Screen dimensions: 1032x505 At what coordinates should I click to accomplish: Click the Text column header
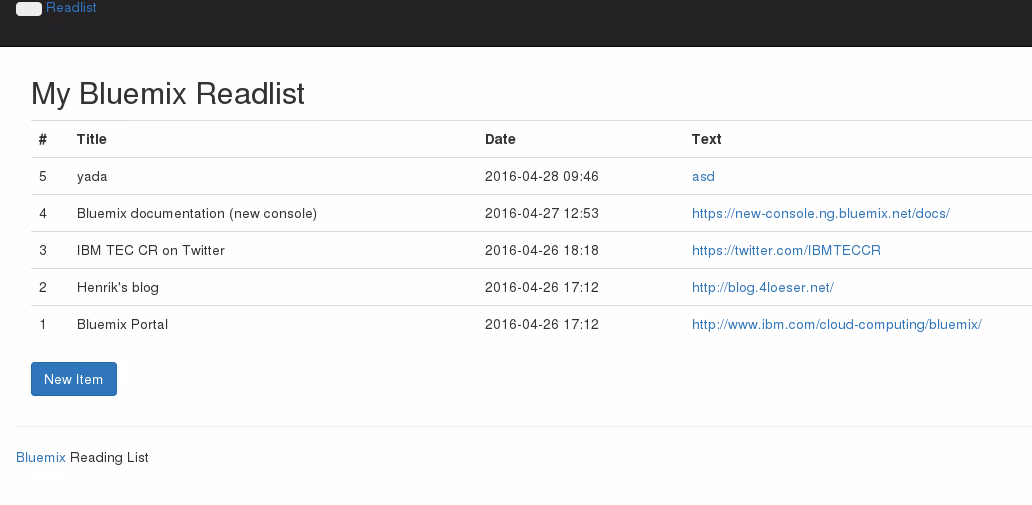tap(706, 139)
